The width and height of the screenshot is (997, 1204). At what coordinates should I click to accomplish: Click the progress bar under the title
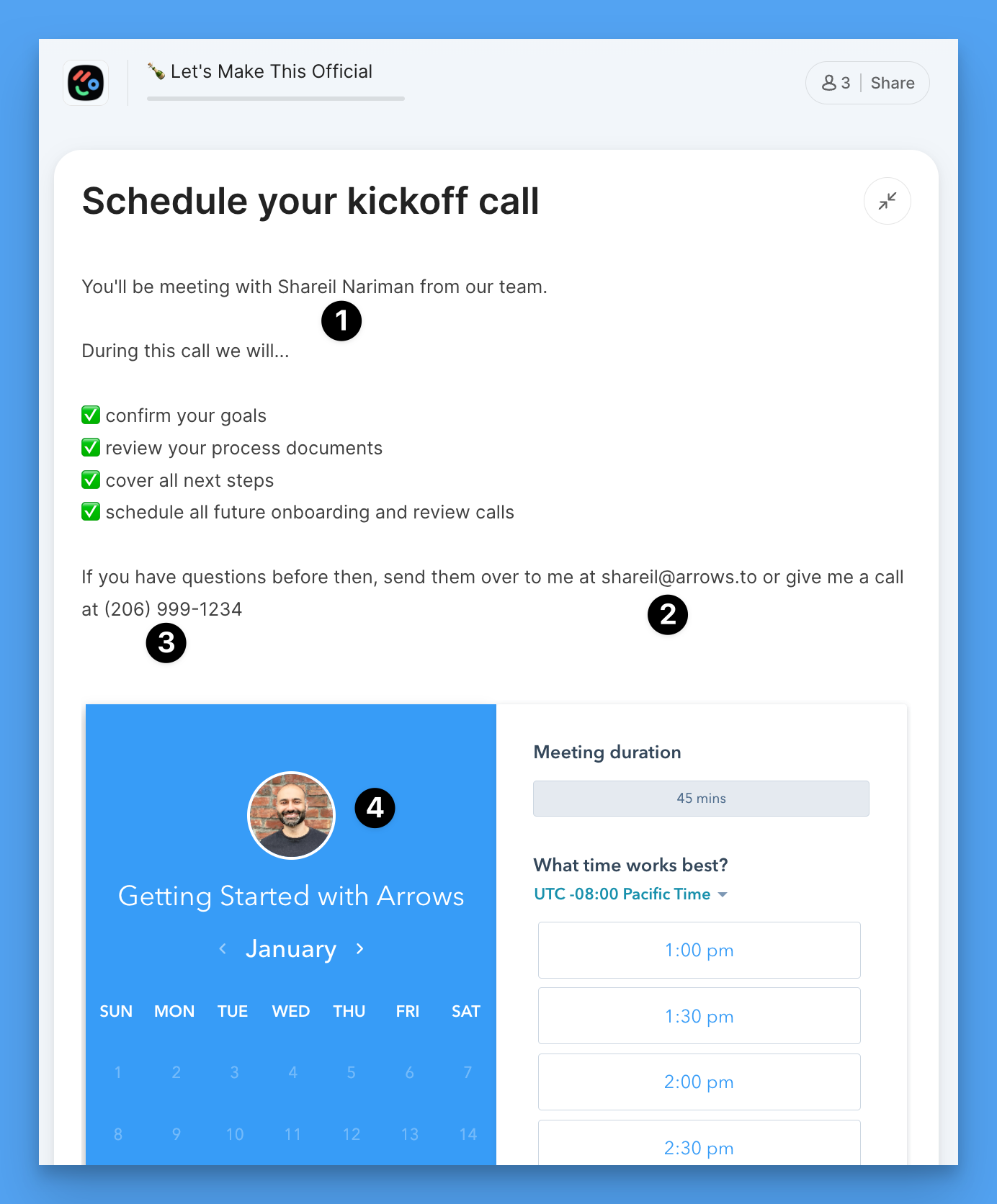[275, 99]
